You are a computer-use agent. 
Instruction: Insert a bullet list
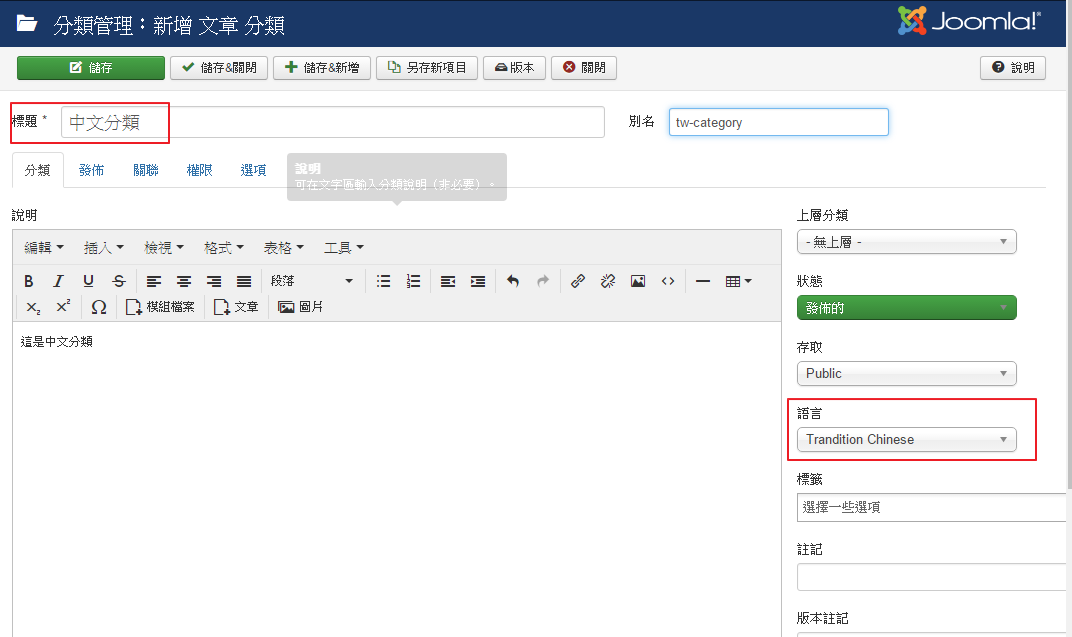click(383, 282)
